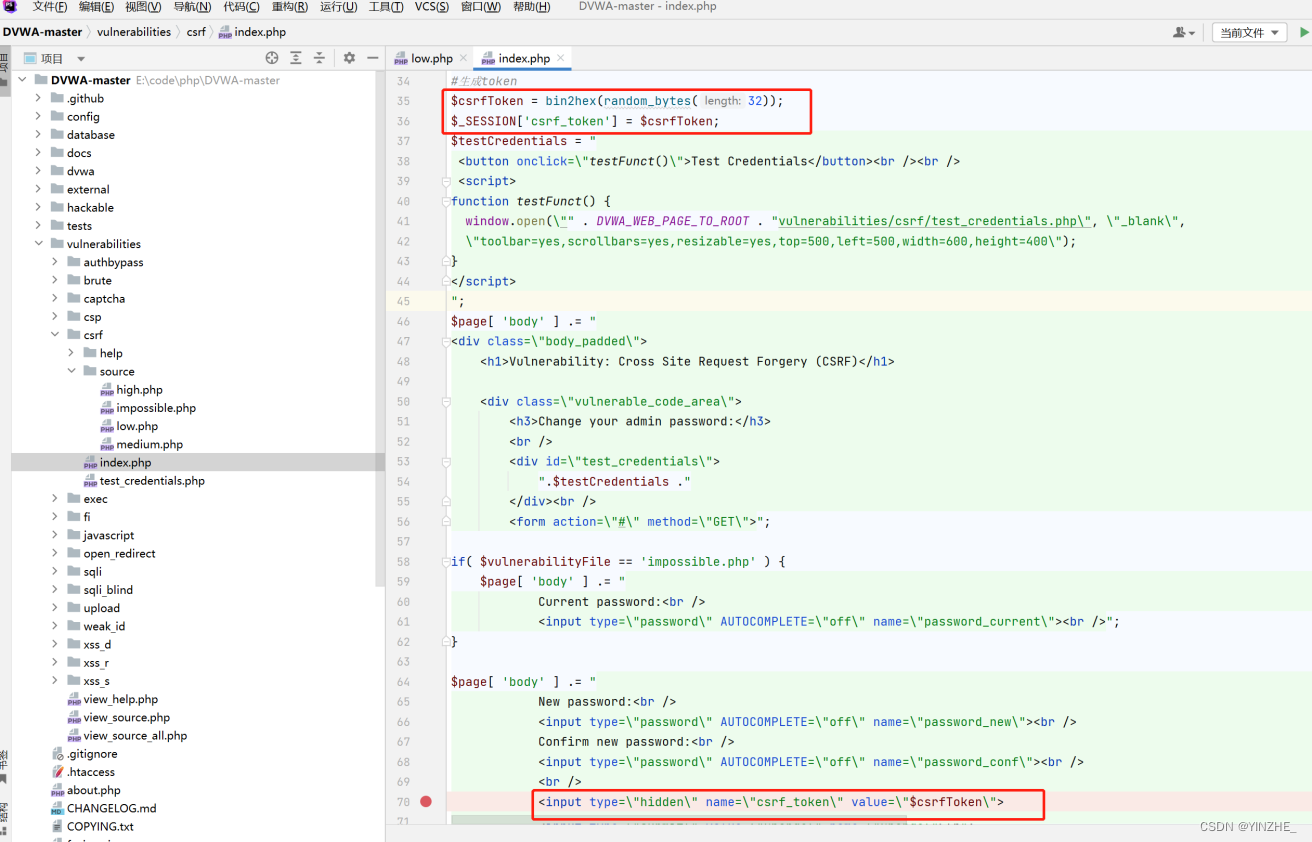Select about.php in the project tree
Image resolution: width=1312 pixels, height=842 pixels.
[x=96, y=790]
